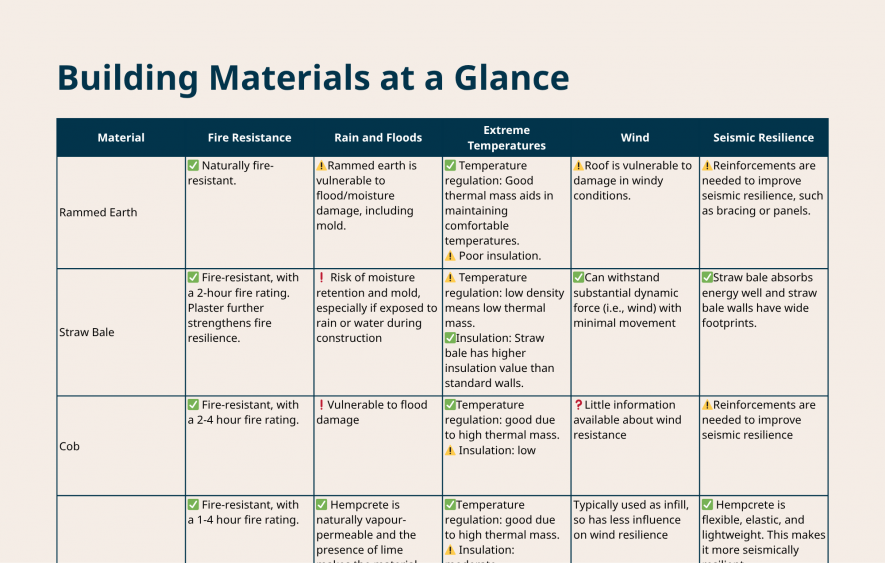Click green checkmark before "Can withstand substantial"

click(x=578, y=278)
